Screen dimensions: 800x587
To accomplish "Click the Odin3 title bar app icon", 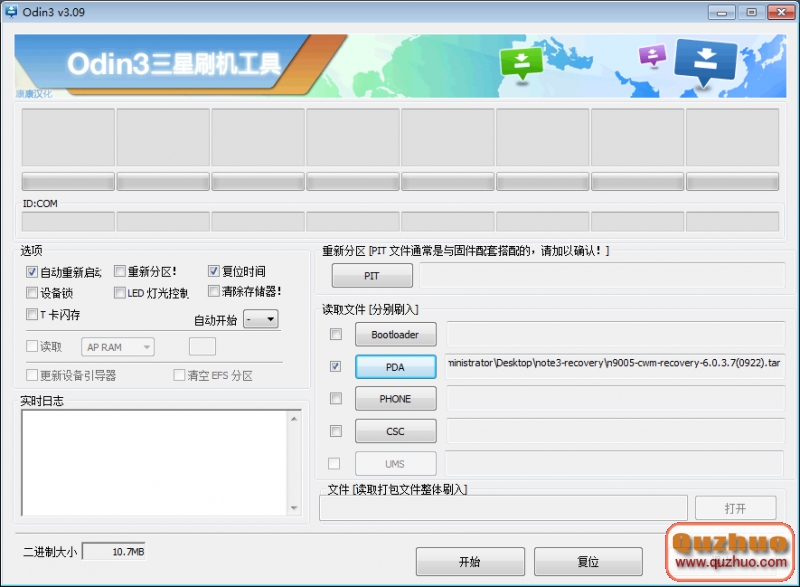I will click(x=11, y=11).
